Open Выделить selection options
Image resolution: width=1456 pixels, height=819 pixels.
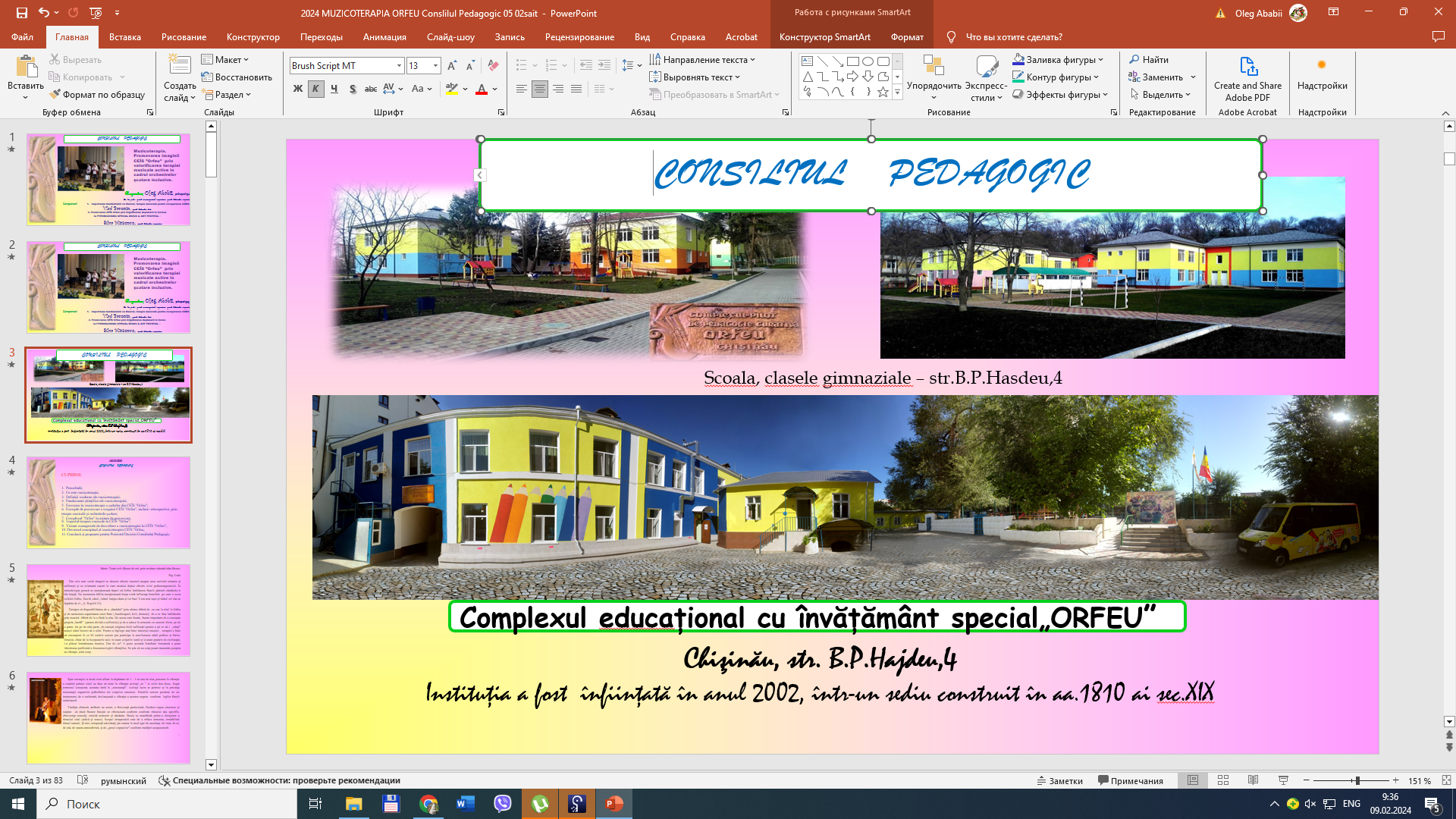pyautogui.click(x=1159, y=95)
